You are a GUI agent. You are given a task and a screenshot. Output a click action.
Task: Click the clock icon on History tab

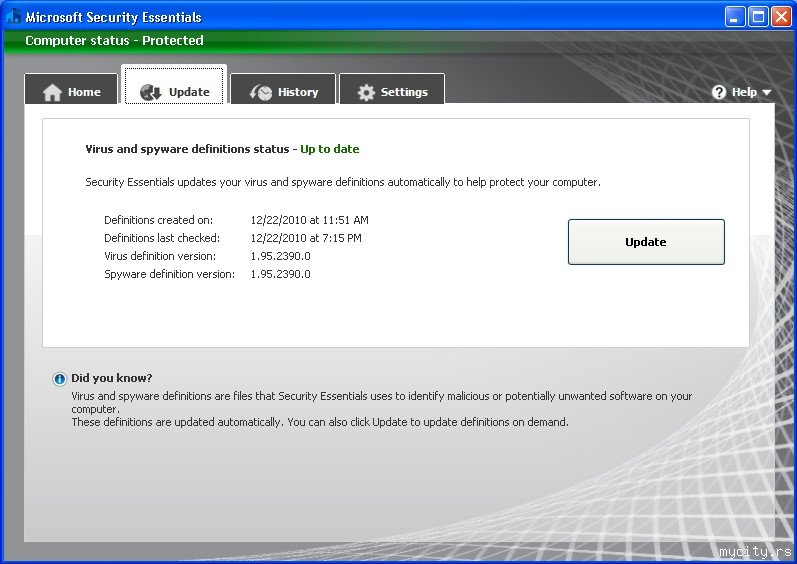(x=261, y=92)
